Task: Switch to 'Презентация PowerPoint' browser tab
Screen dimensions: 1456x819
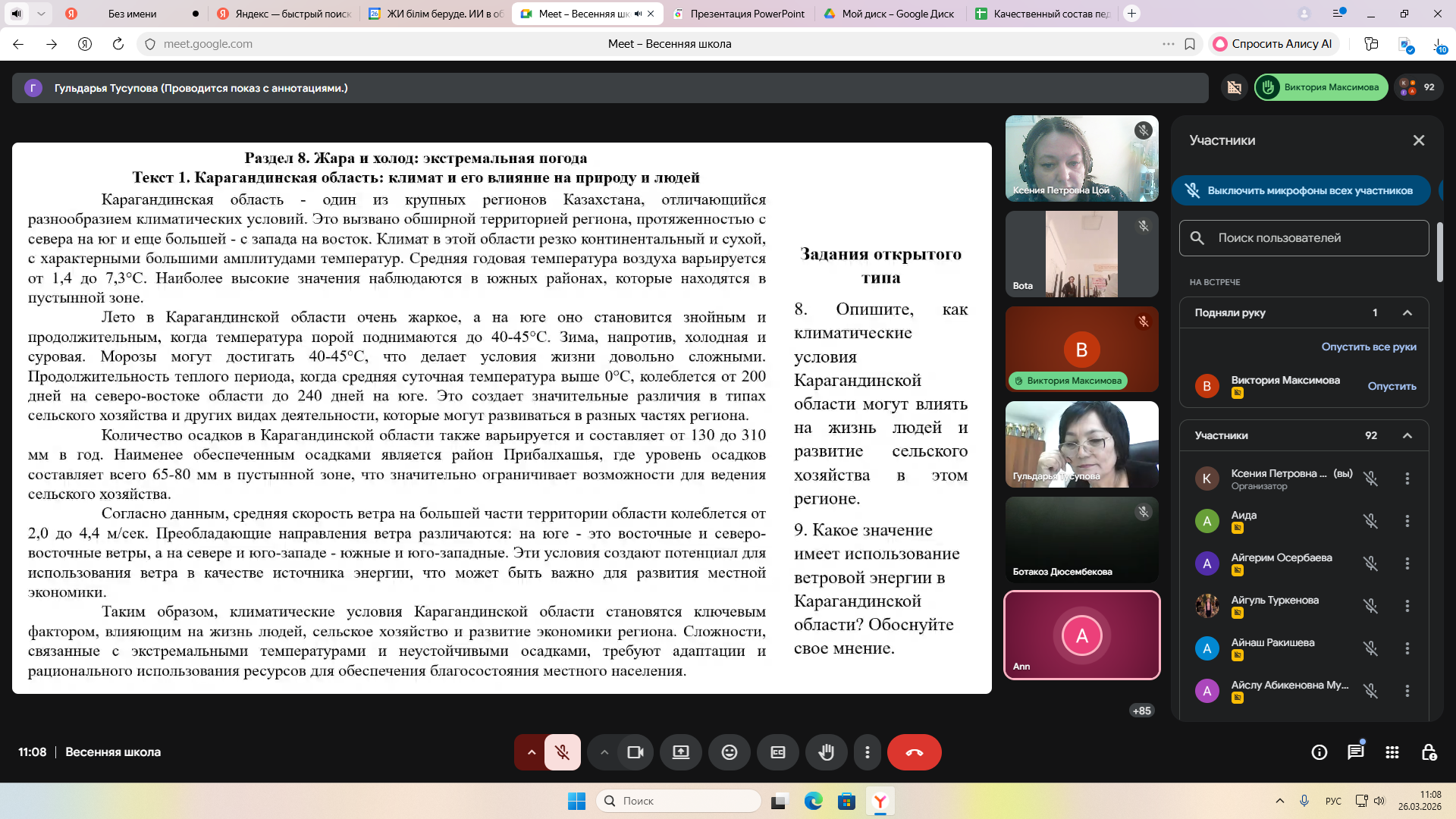Action: (x=746, y=14)
